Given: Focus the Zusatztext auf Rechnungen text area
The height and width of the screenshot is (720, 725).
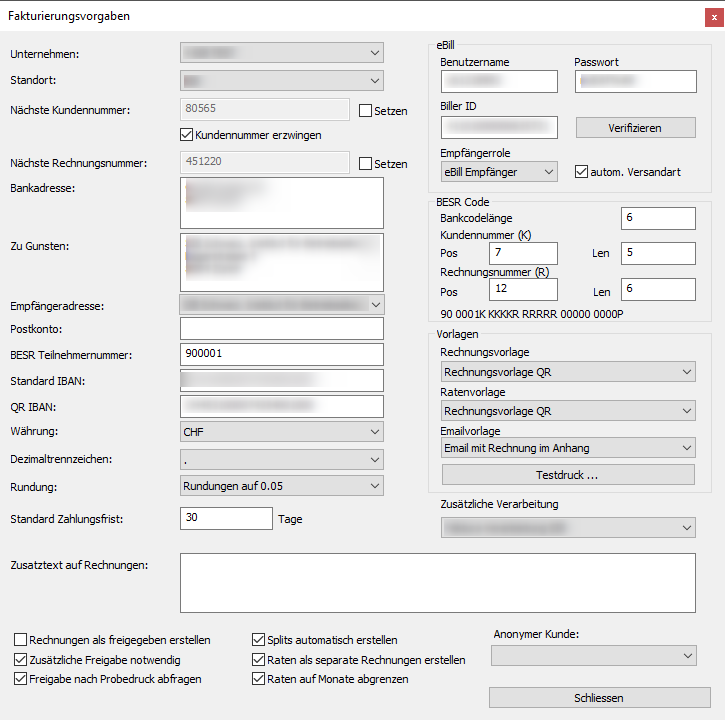Looking at the screenshot, I should click(437, 583).
